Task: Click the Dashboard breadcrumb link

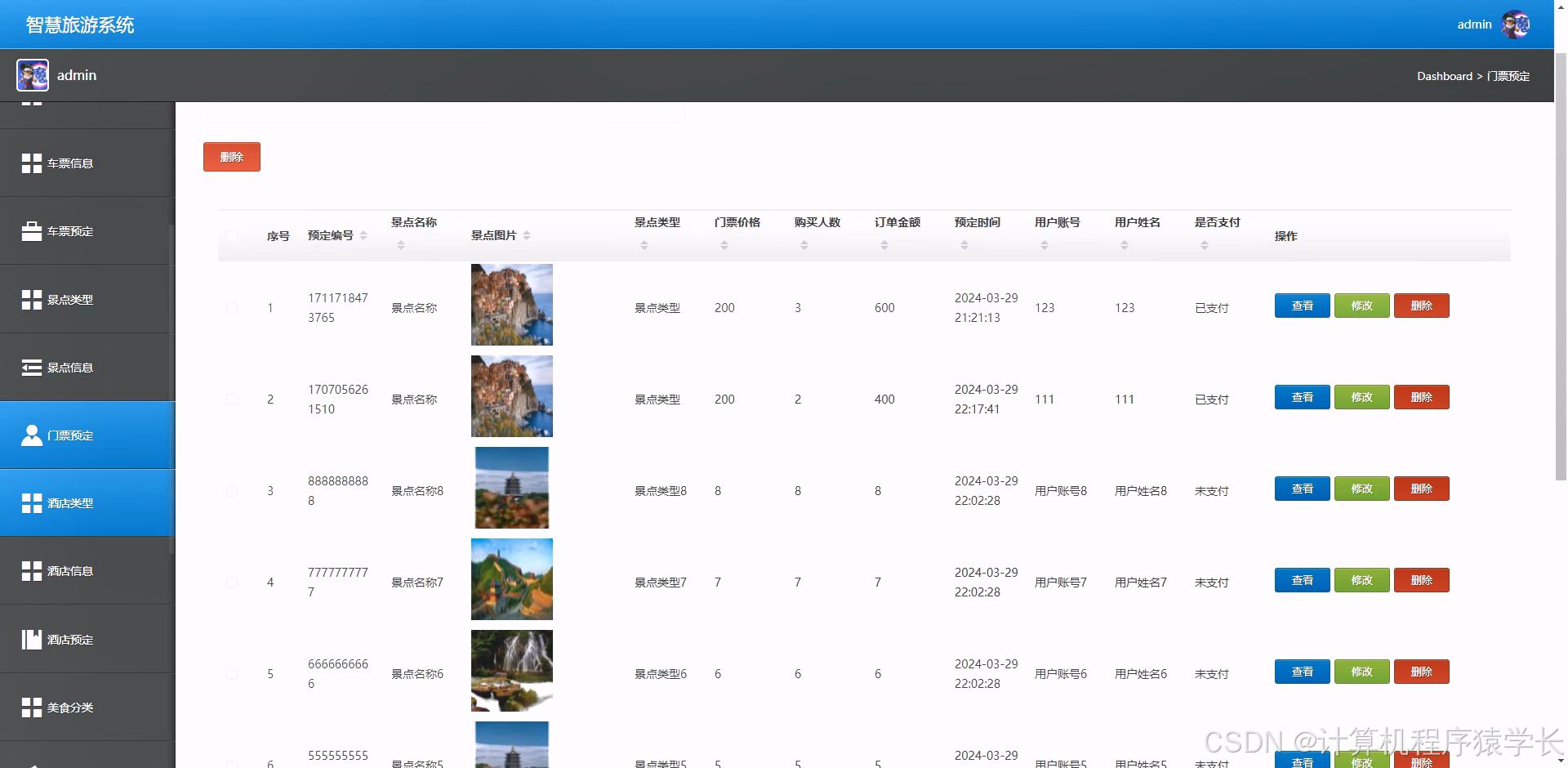Action: tap(1445, 76)
